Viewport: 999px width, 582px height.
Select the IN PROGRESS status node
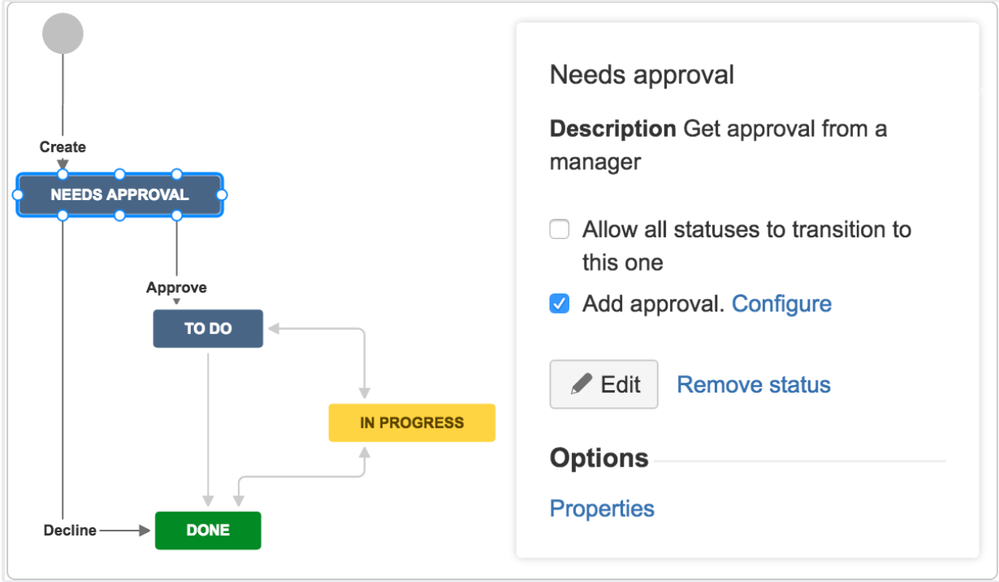tap(412, 422)
